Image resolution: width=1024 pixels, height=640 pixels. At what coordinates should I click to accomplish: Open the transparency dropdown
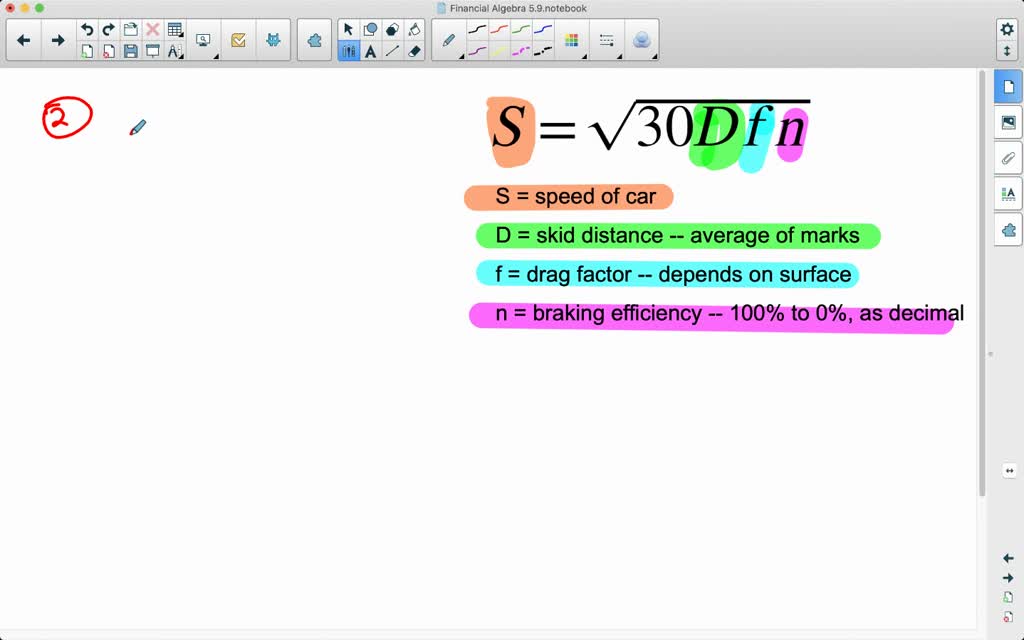click(642, 40)
